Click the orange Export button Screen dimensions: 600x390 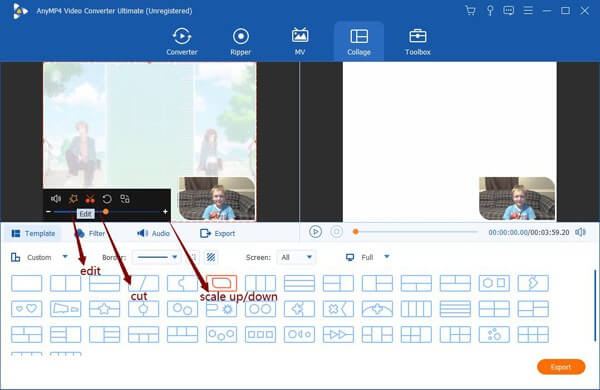click(x=561, y=367)
